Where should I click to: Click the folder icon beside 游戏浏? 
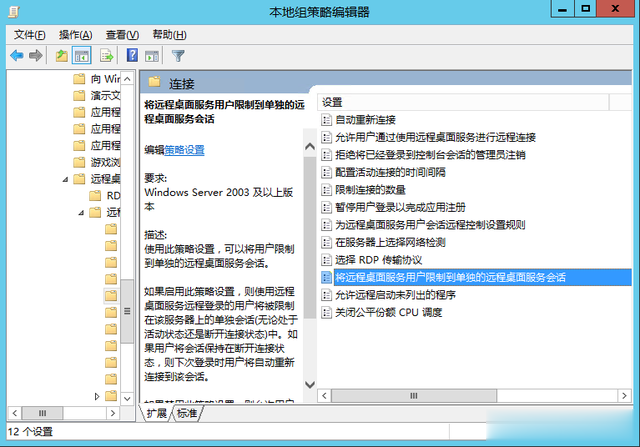(x=79, y=162)
